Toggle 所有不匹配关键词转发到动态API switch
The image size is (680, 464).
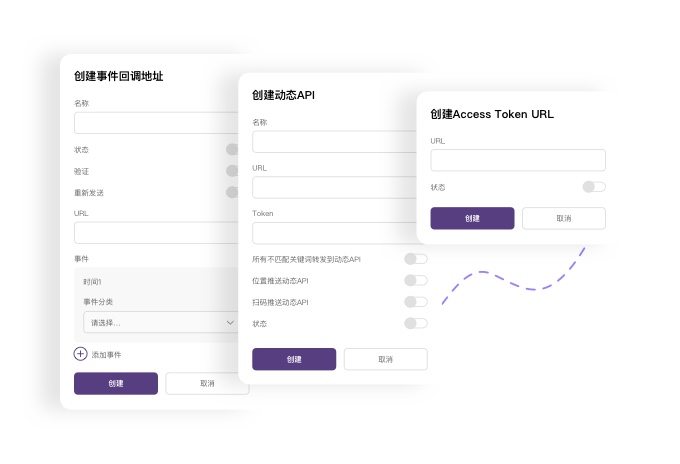[415, 259]
